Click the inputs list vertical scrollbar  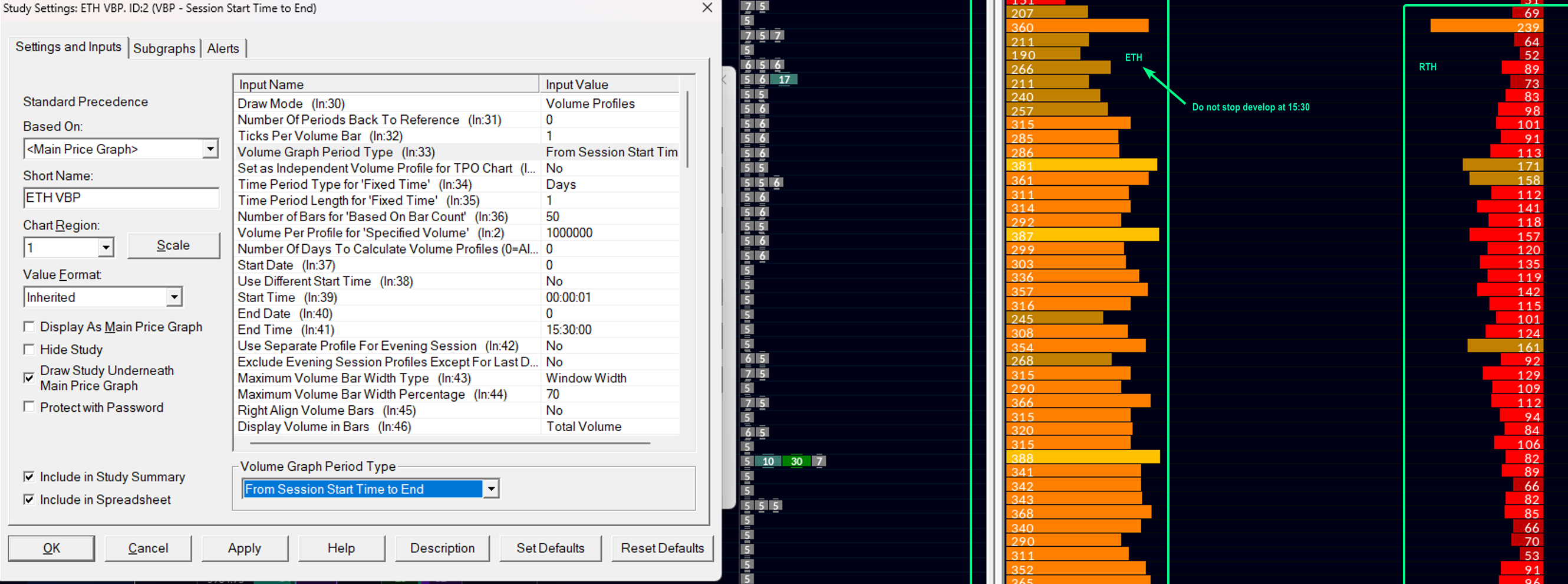(688, 129)
